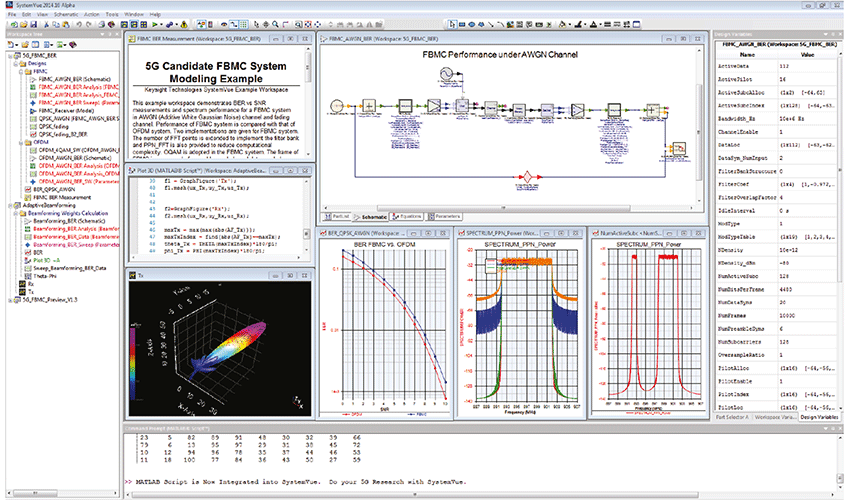
Task: Open the Schematic menu
Action: (66, 15)
